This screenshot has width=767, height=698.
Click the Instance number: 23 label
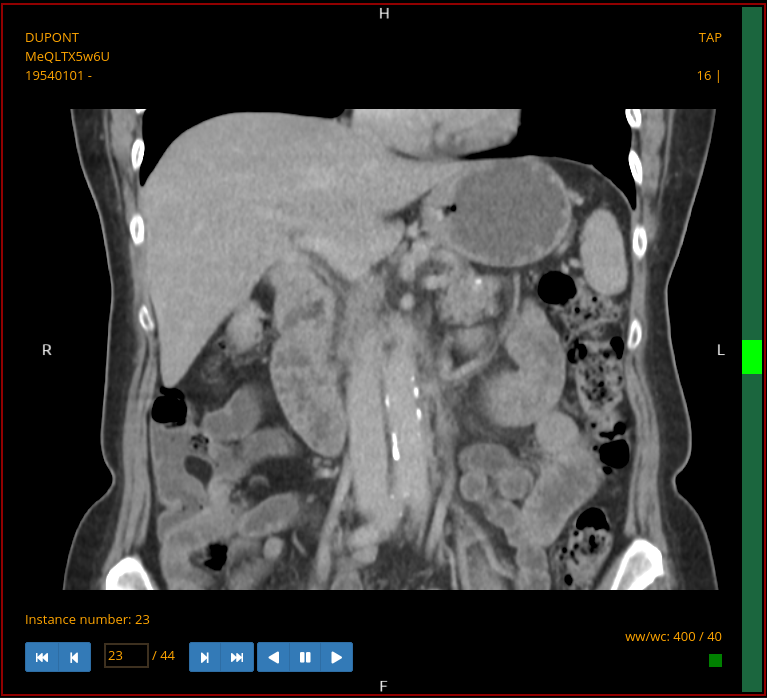pyautogui.click(x=87, y=619)
